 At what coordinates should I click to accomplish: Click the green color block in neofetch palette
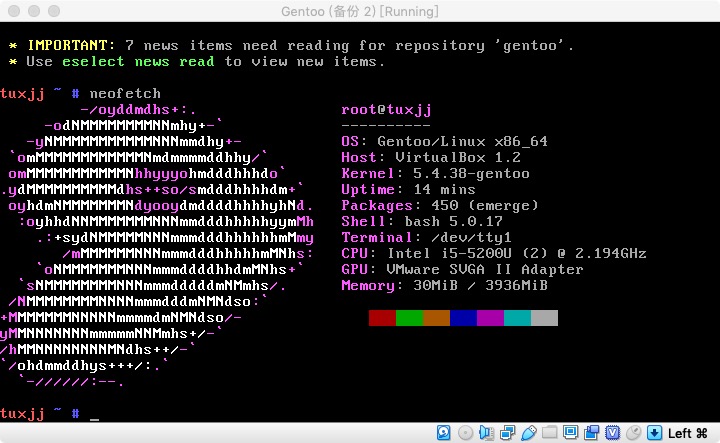coord(409,318)
